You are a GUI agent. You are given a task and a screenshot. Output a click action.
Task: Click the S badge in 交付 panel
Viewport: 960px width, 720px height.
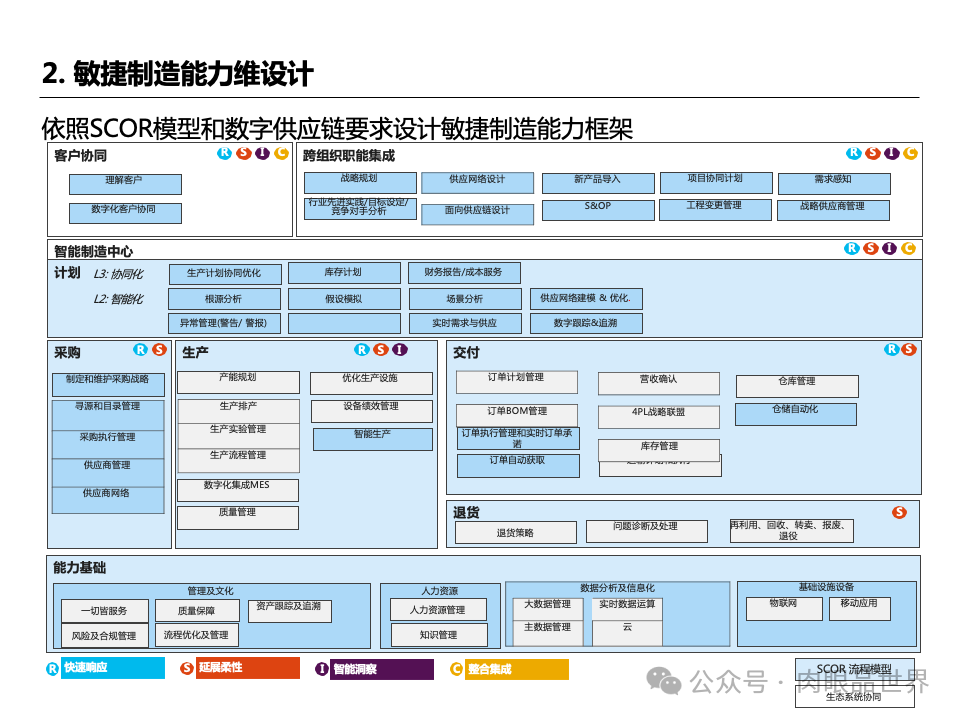909,349
